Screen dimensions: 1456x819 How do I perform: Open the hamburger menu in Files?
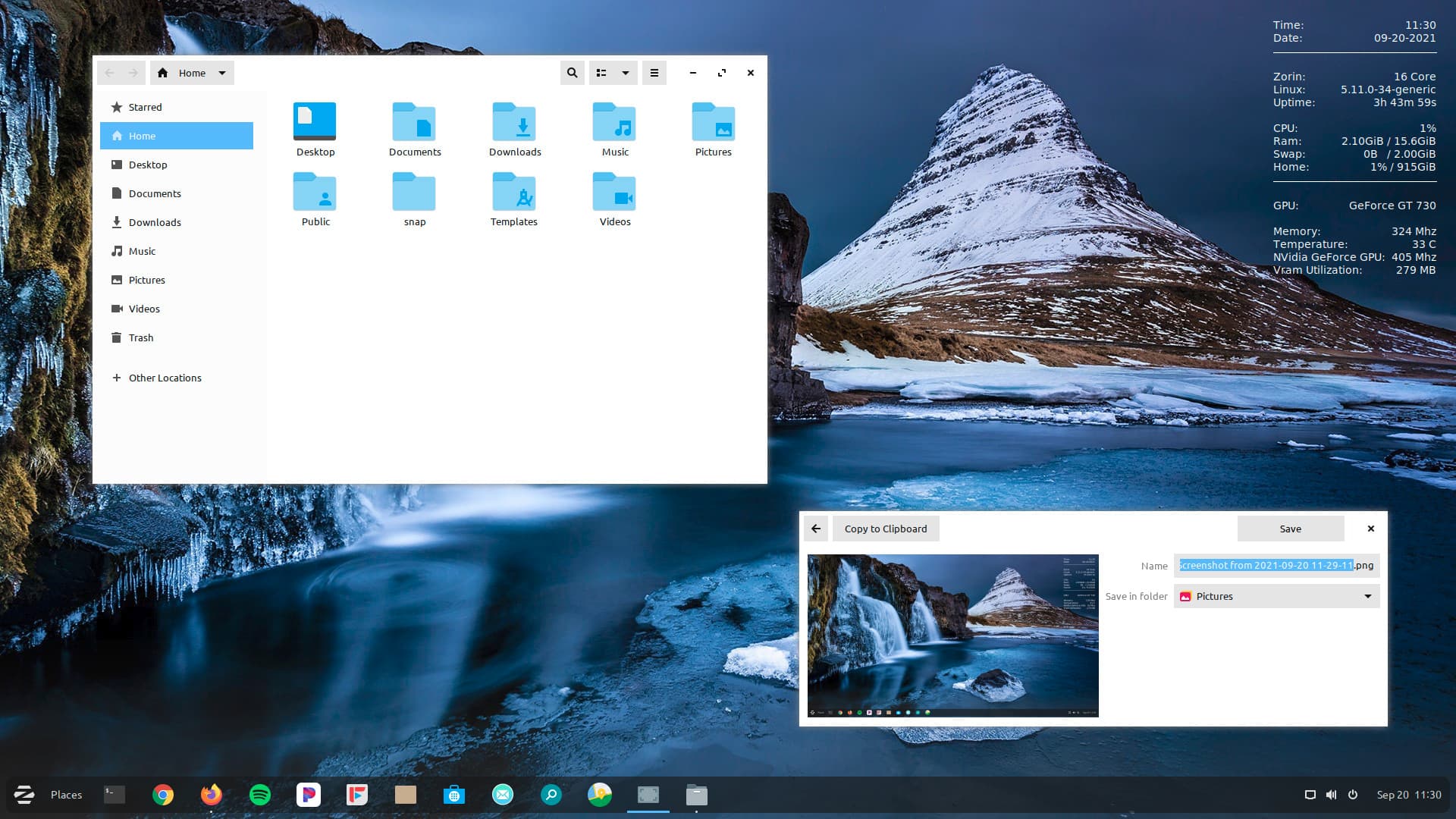point(654,73)
